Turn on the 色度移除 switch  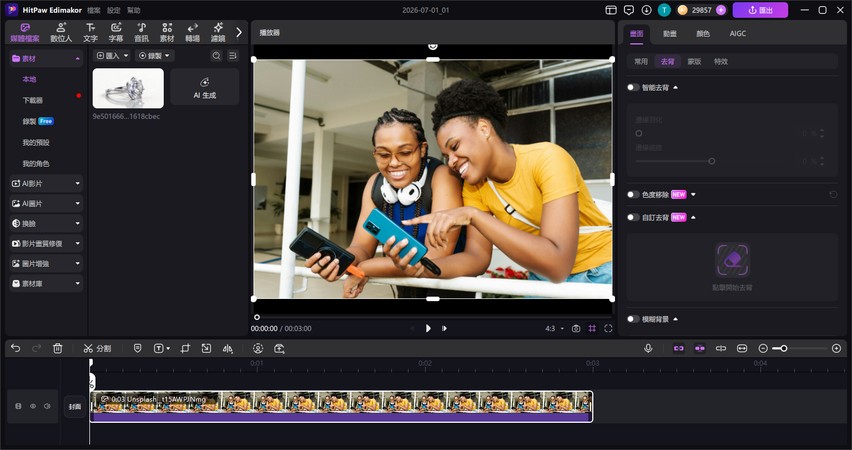pyautogui.click(x=633, y=195)
